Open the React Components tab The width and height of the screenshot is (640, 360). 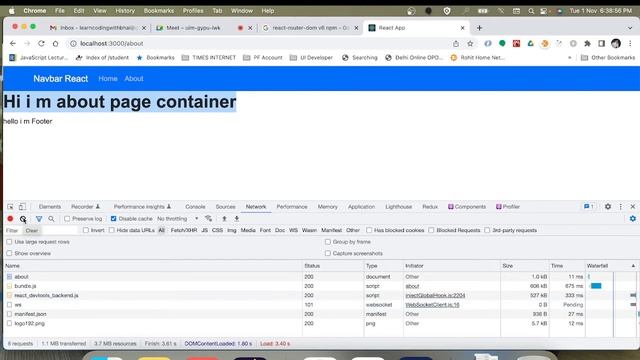[467, 207]
